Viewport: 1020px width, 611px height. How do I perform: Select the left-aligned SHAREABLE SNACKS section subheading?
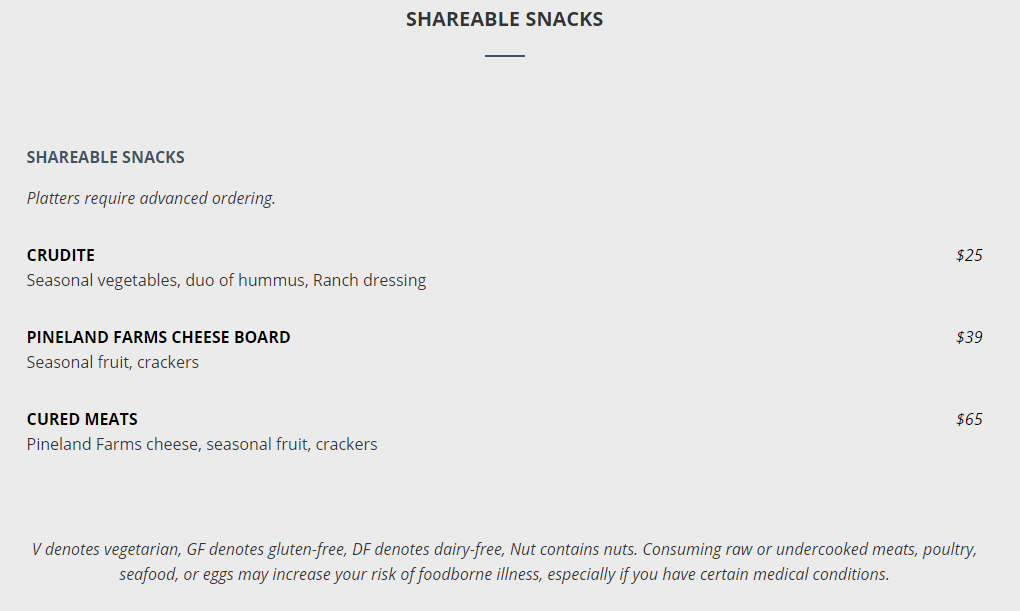click(105, 157)
